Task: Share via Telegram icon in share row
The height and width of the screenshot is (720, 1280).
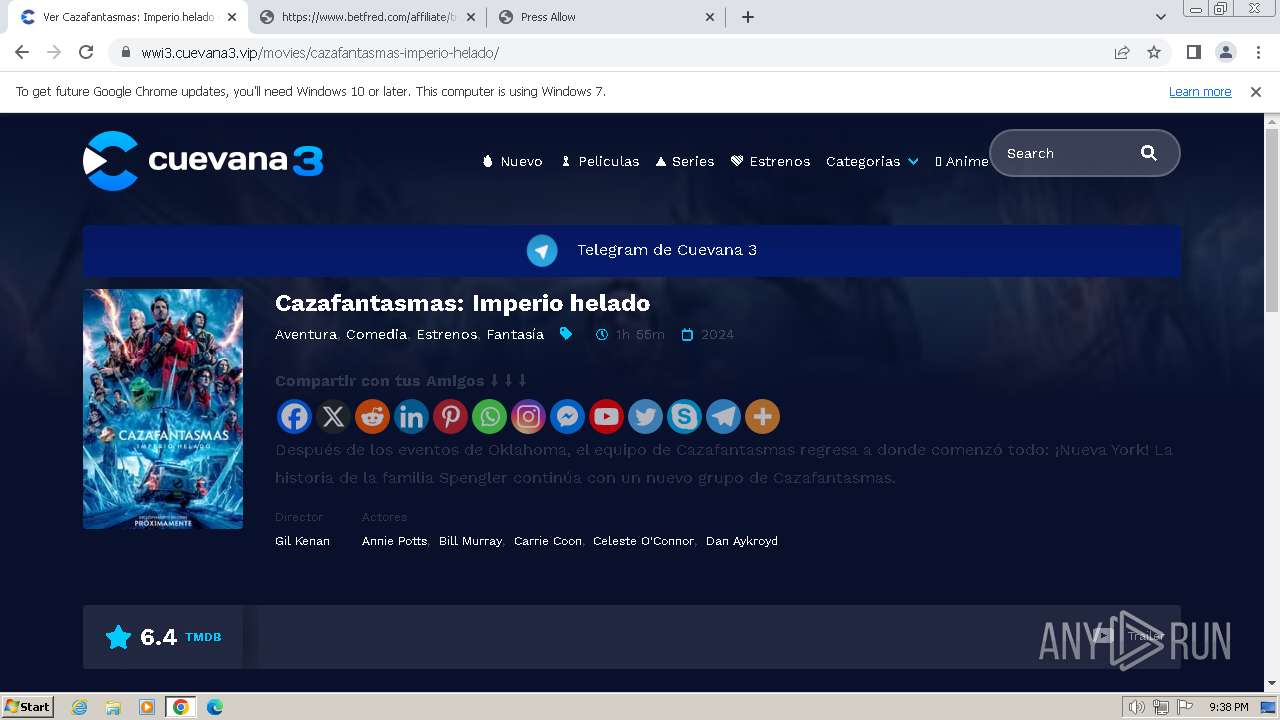Action: (x=723, y=416)
